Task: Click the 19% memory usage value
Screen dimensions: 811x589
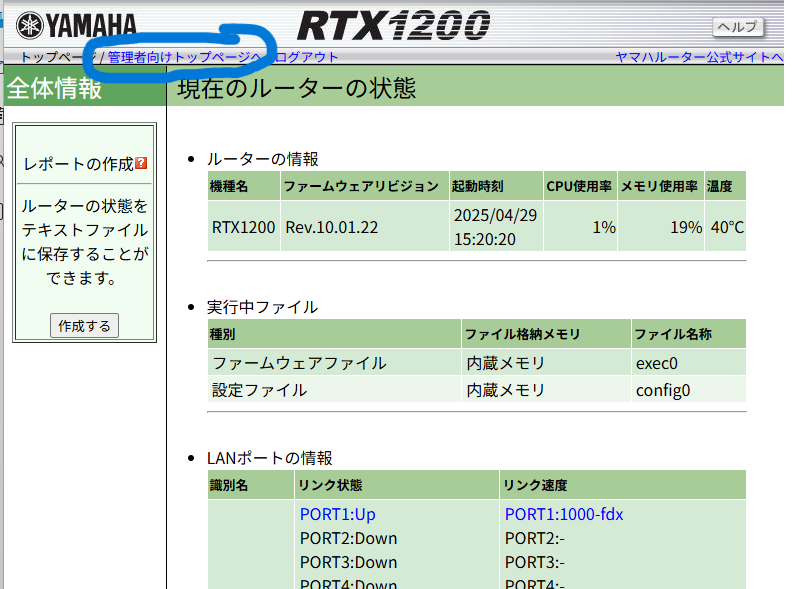Action: point(686,227)
